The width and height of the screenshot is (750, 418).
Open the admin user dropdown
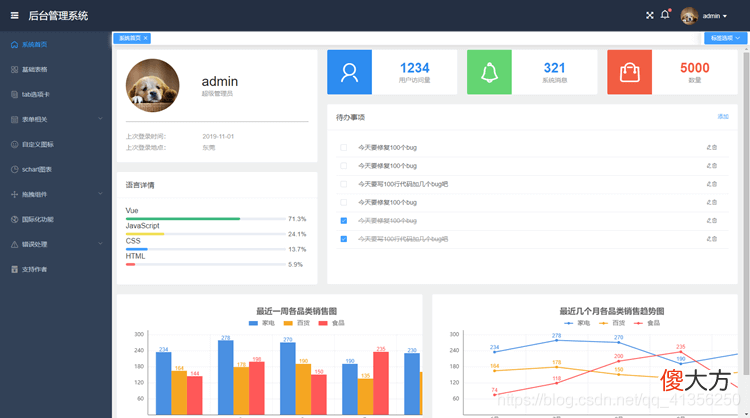(715, 16)
